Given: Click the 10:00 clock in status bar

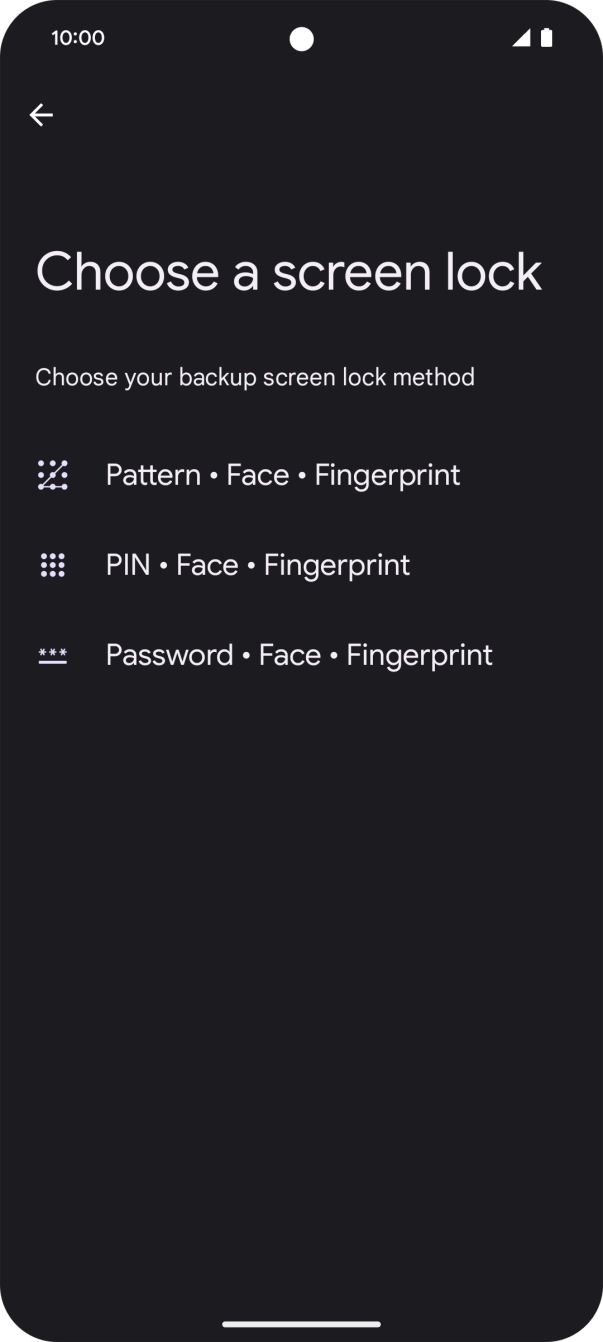Looking at the screenshot, I should pyautogui.click(x=78, y=38).
